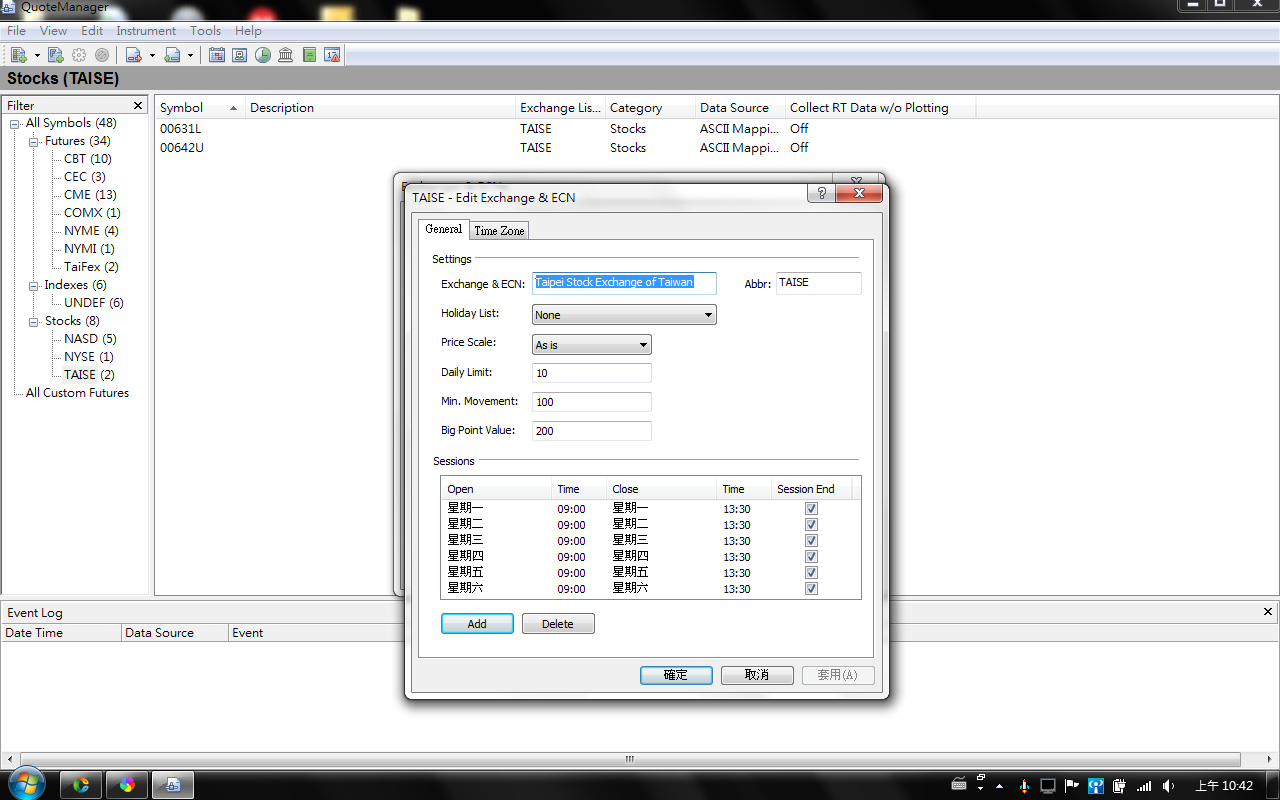
Task: Open the File menu
Action: click(16, 31)
